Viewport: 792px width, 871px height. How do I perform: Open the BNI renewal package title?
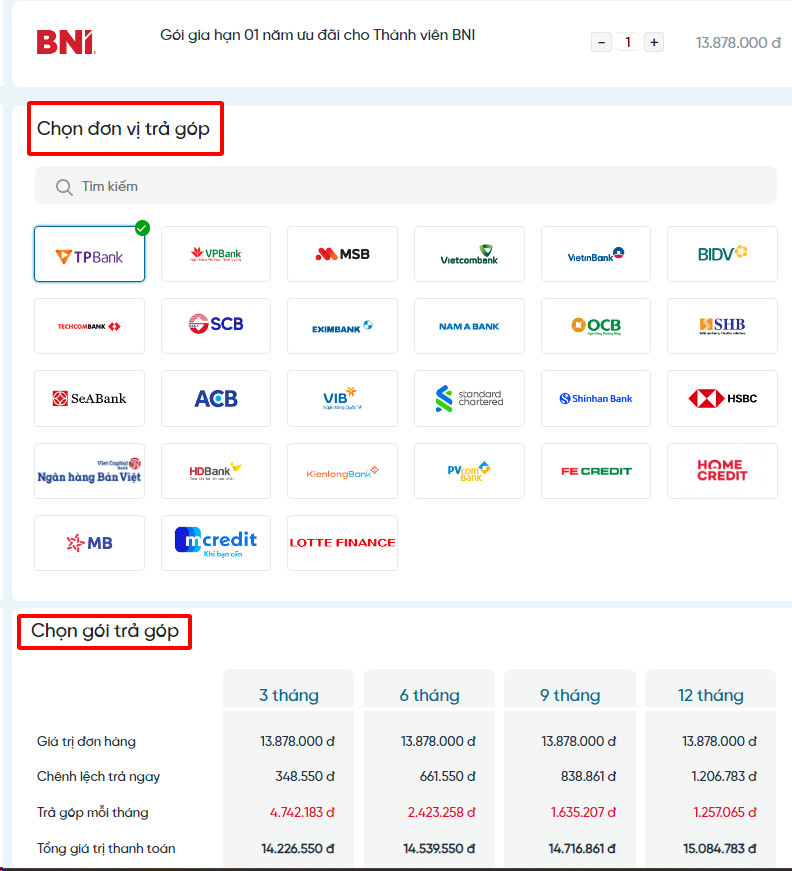click(317, 35)
